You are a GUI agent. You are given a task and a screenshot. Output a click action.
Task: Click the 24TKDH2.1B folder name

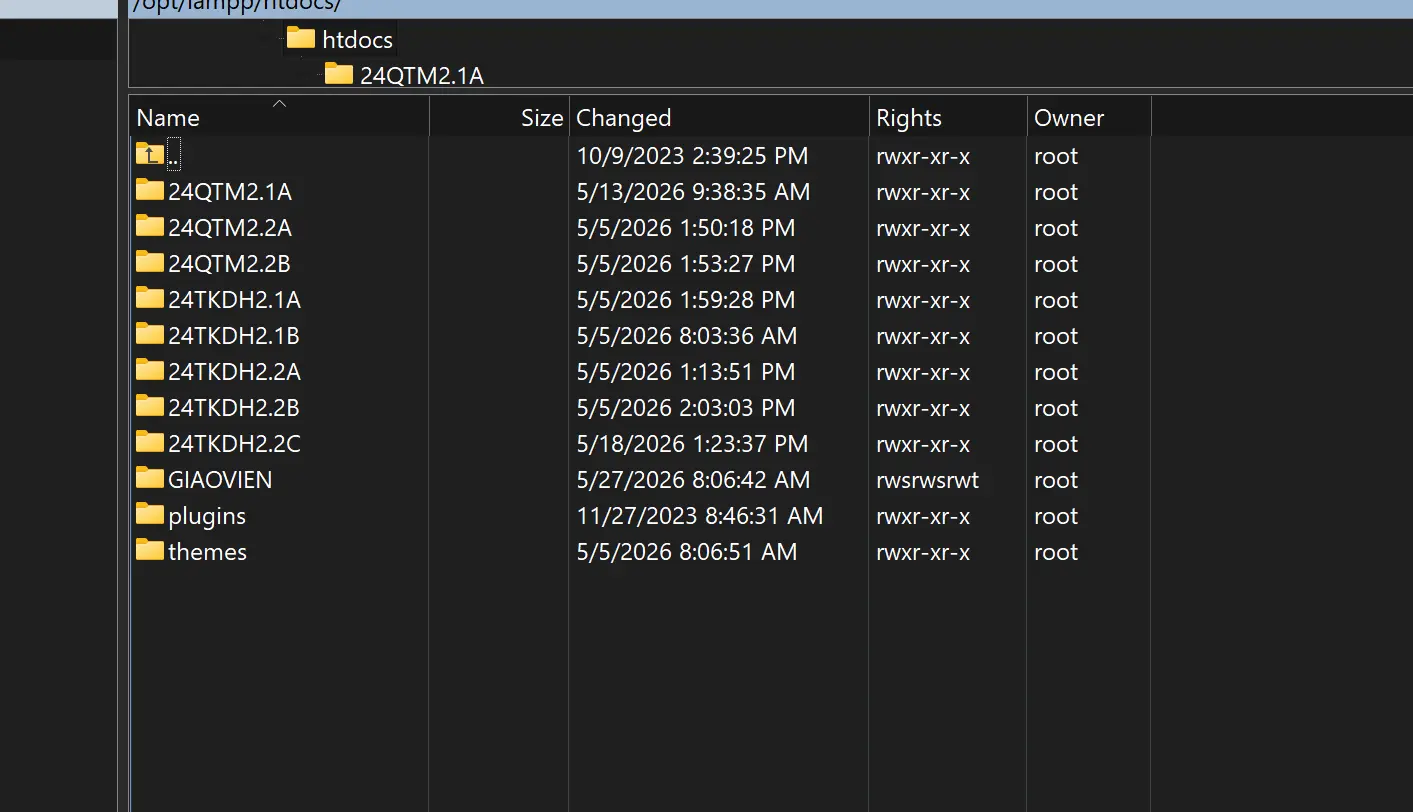[x=234, y=336]
